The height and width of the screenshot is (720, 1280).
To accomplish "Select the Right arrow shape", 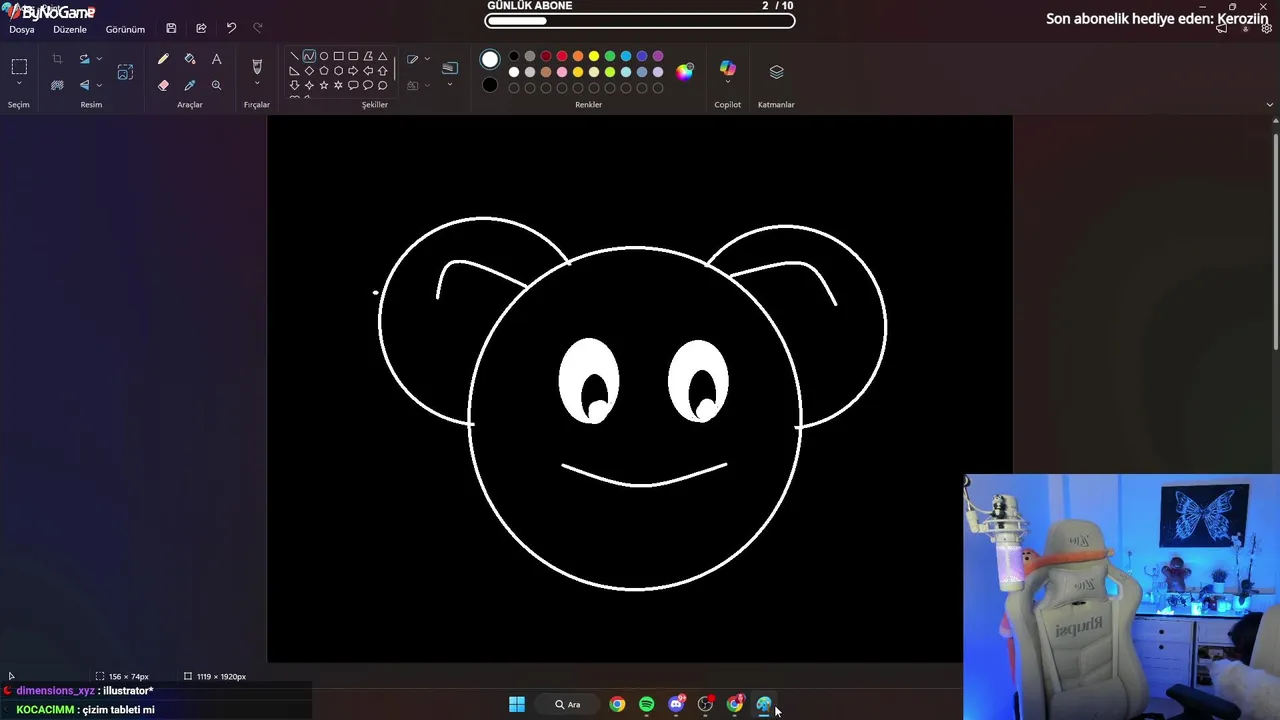I will click(353, 71).
